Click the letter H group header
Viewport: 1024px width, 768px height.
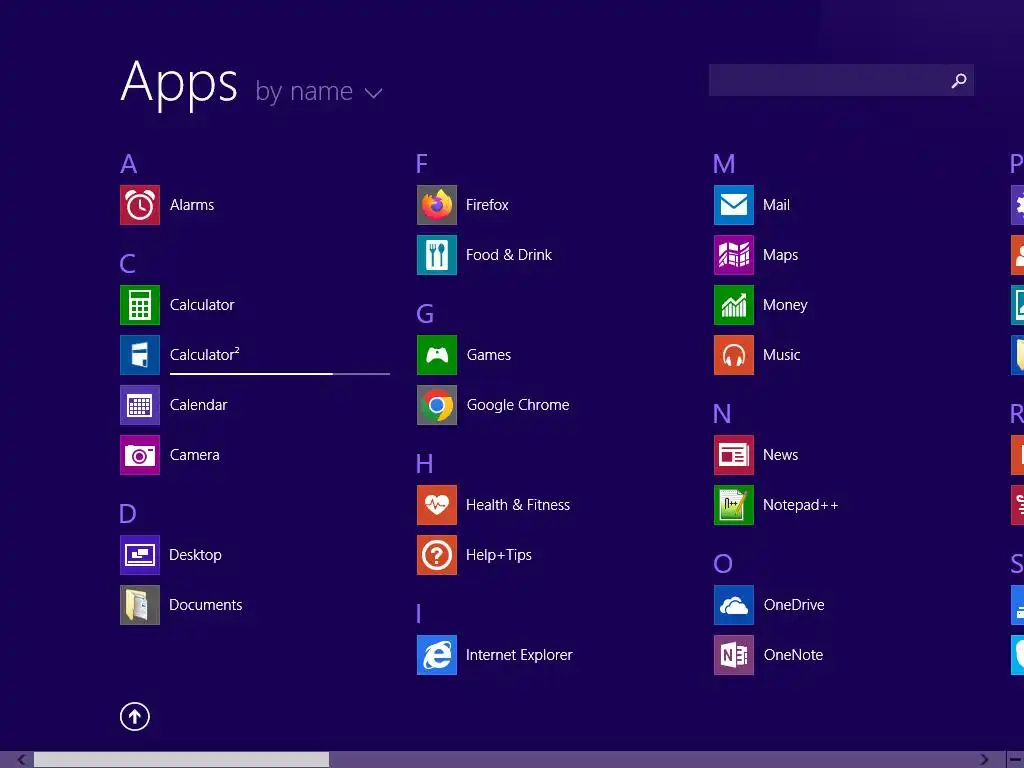click(x=424, y=464)
